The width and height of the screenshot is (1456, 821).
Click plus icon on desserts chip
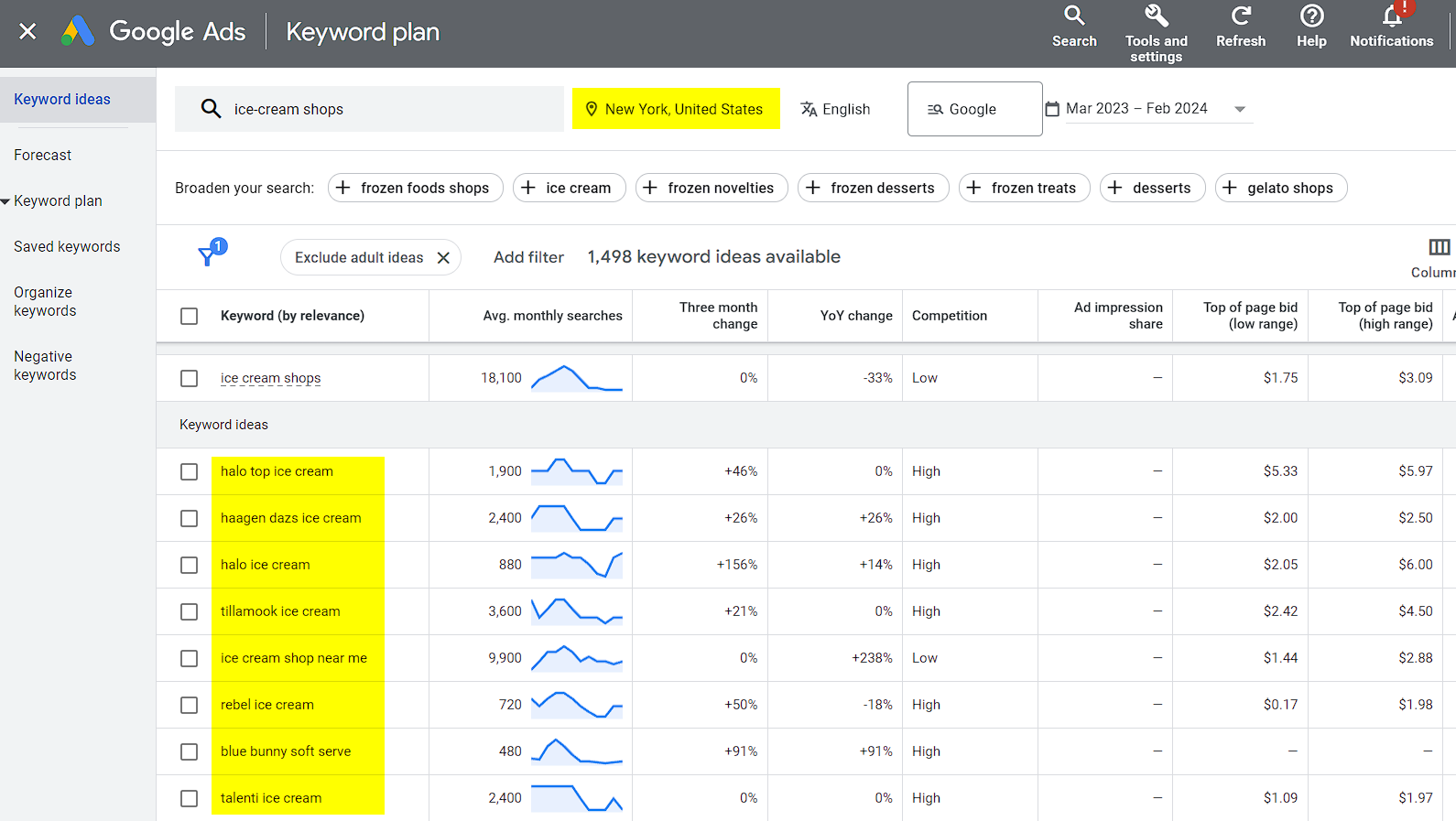[x=1115, y=188]
